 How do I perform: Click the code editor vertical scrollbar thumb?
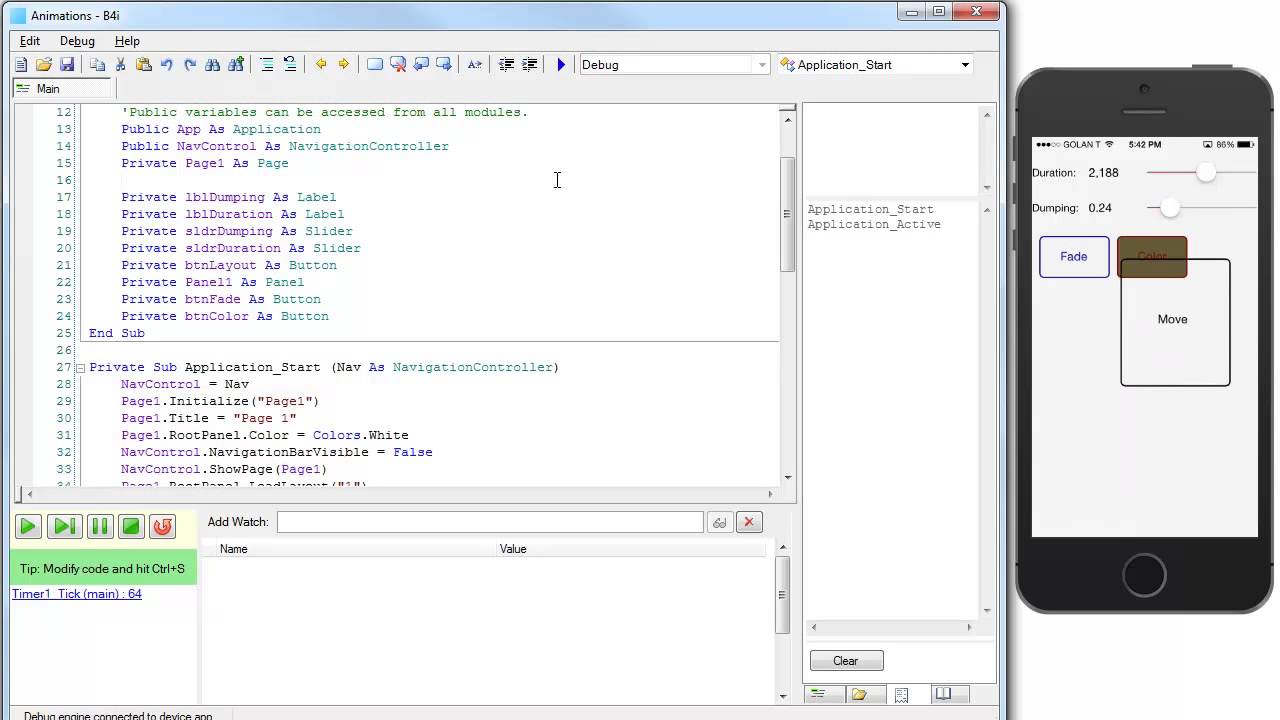click(788, 214)
